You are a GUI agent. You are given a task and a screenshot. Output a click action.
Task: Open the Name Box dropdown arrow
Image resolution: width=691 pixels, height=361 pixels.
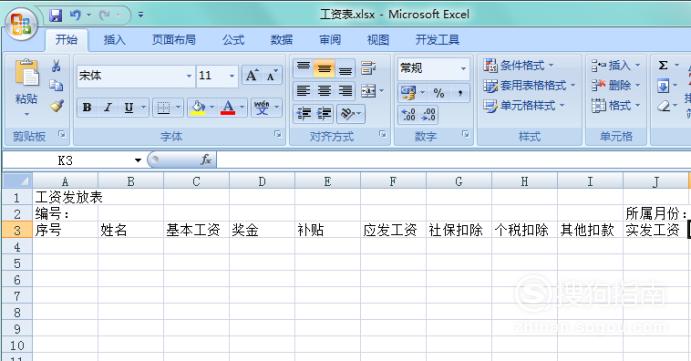138,160
